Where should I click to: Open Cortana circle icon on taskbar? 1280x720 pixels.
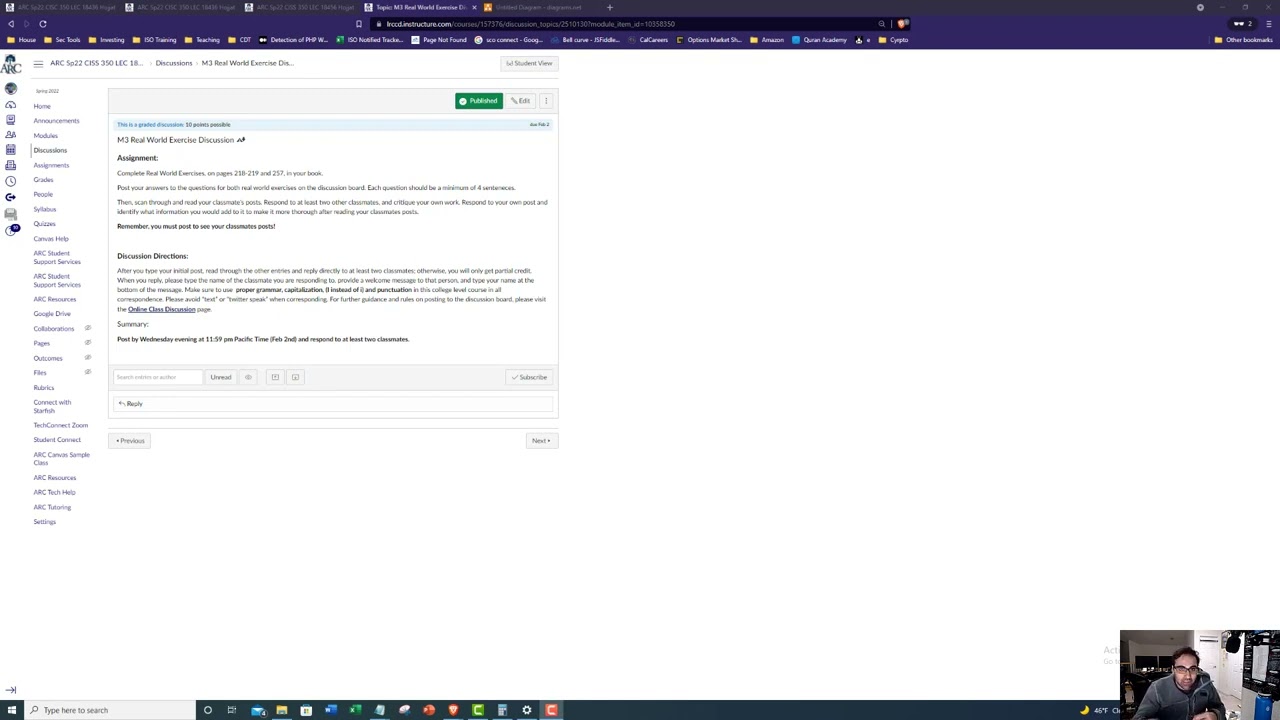pos(208,710)
